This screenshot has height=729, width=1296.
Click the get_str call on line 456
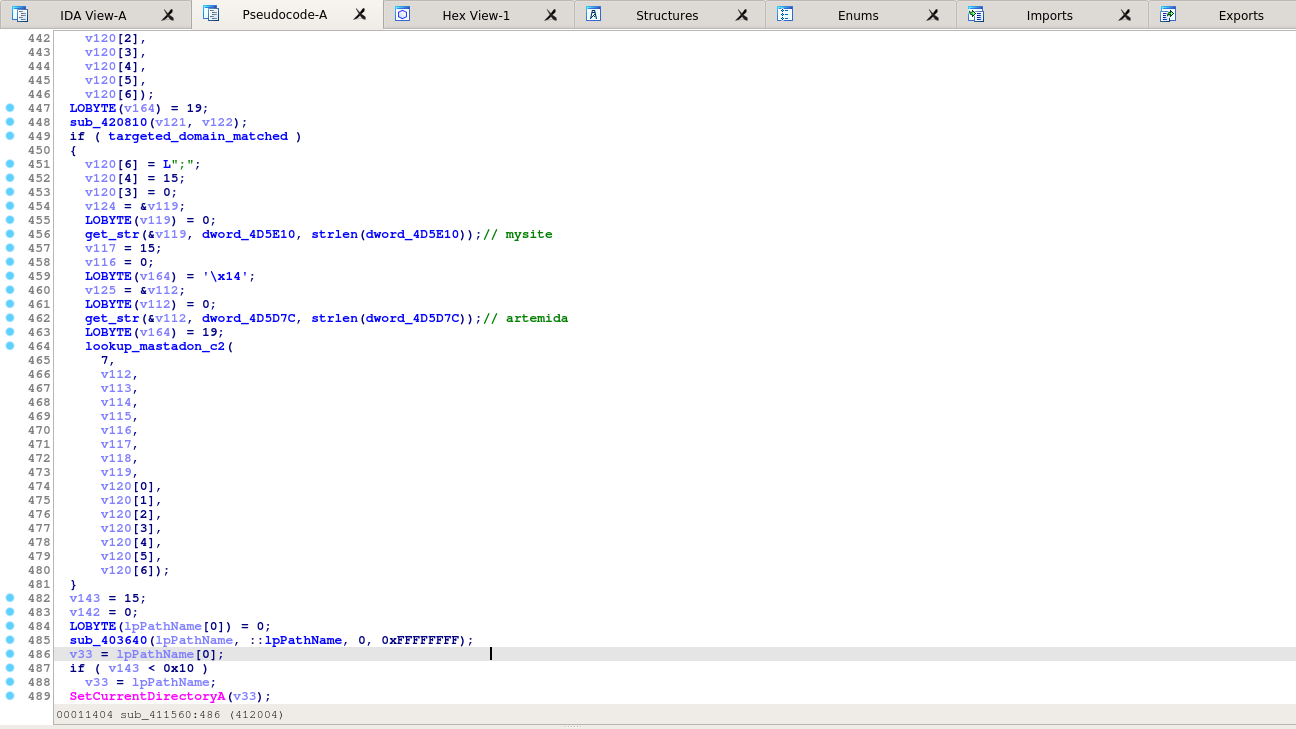(x=112, y=234)
